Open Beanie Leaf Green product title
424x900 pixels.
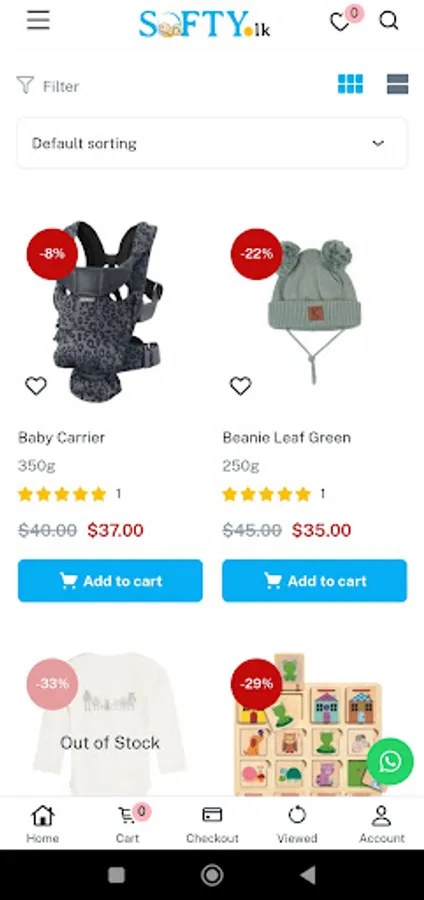(x=286, y=437)
